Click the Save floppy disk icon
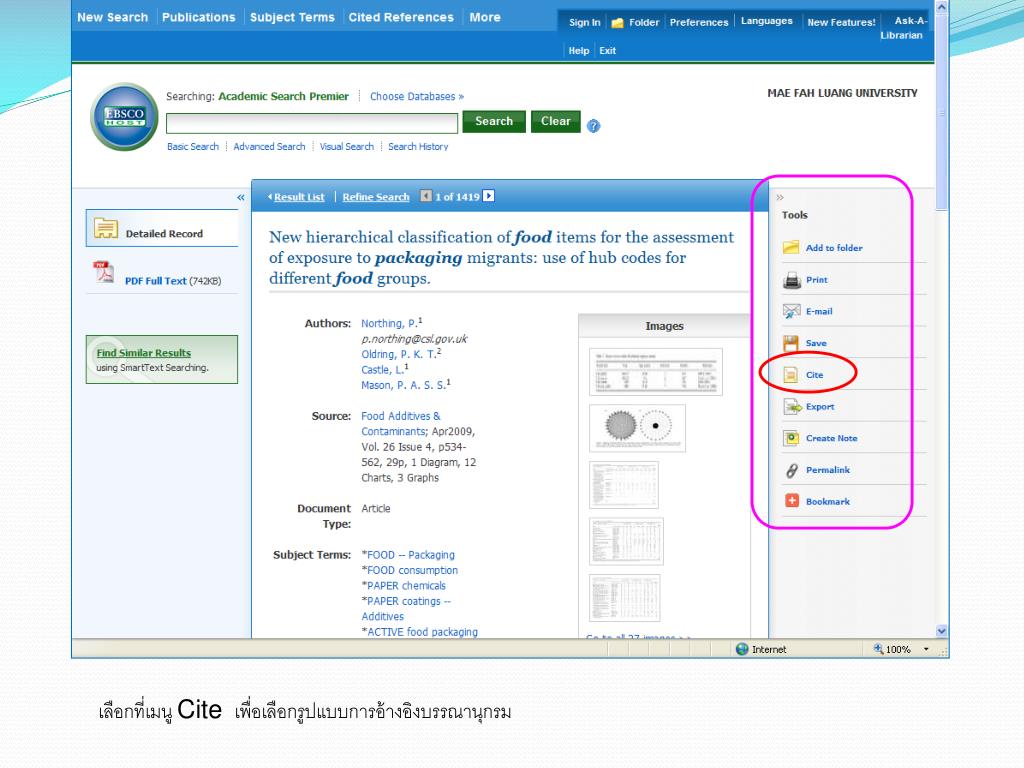 [x=791, y=343]
